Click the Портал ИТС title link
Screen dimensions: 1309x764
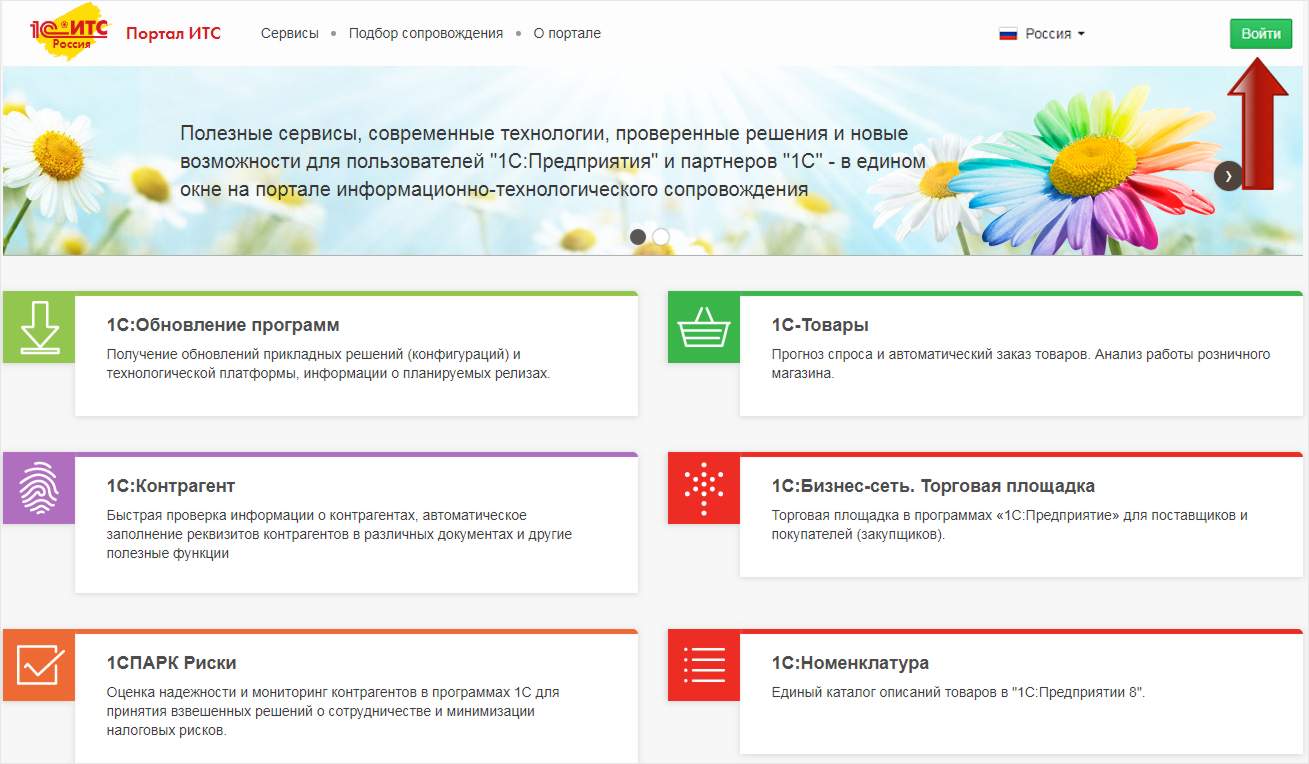tap(173, 33)
